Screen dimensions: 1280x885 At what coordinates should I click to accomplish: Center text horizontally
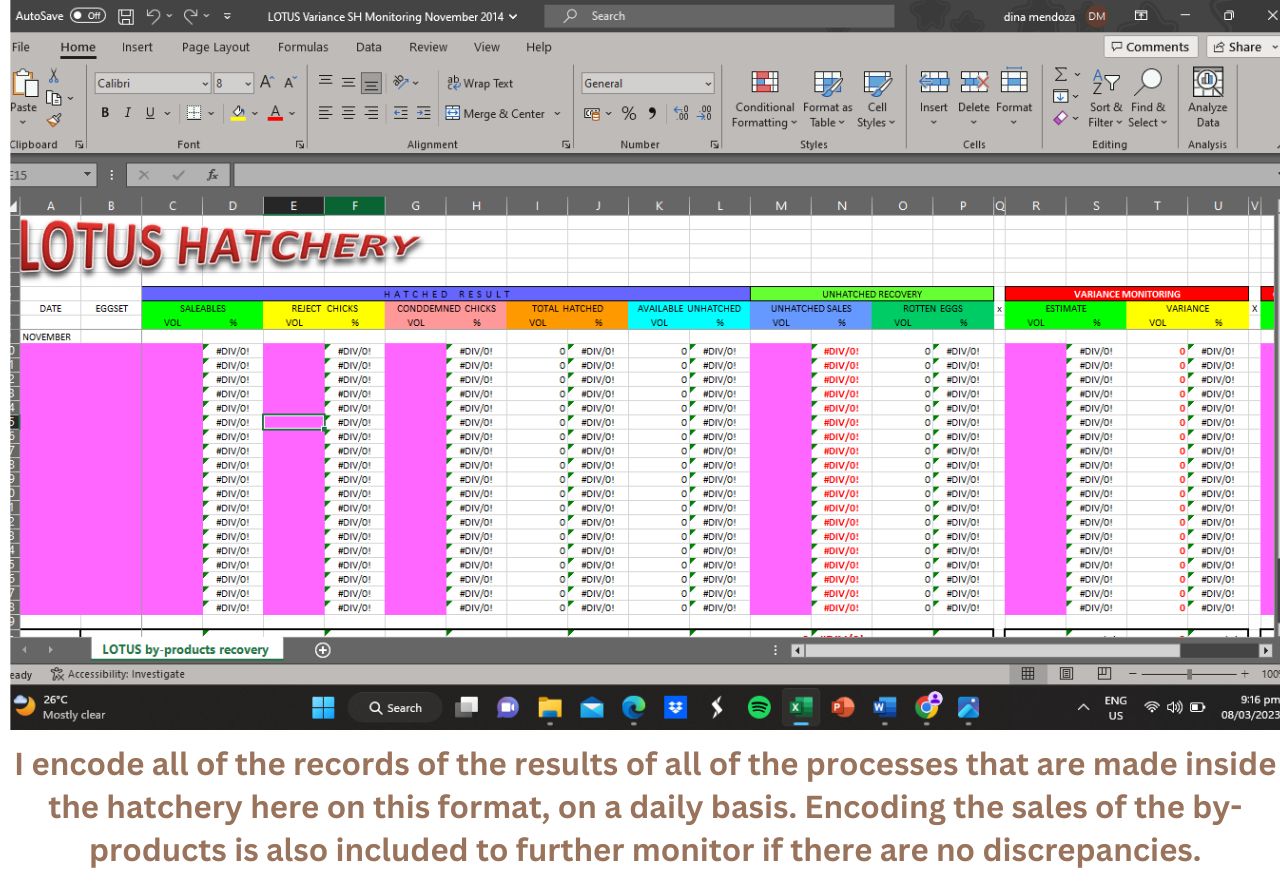(349, 114)
